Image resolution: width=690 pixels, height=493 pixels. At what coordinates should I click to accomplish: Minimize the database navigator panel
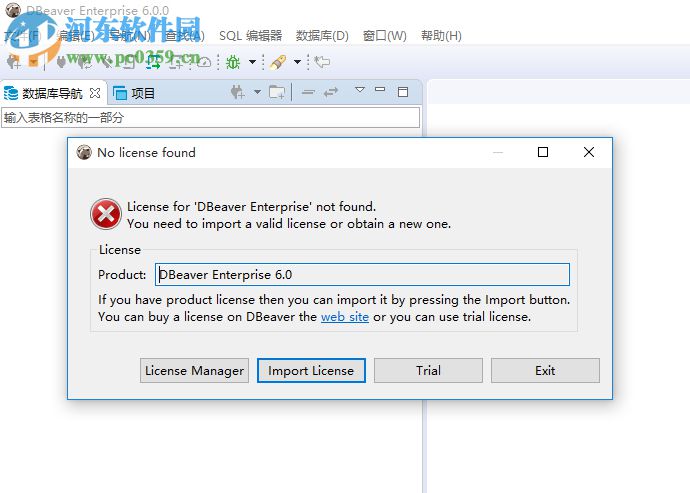[x=380, y=89]
